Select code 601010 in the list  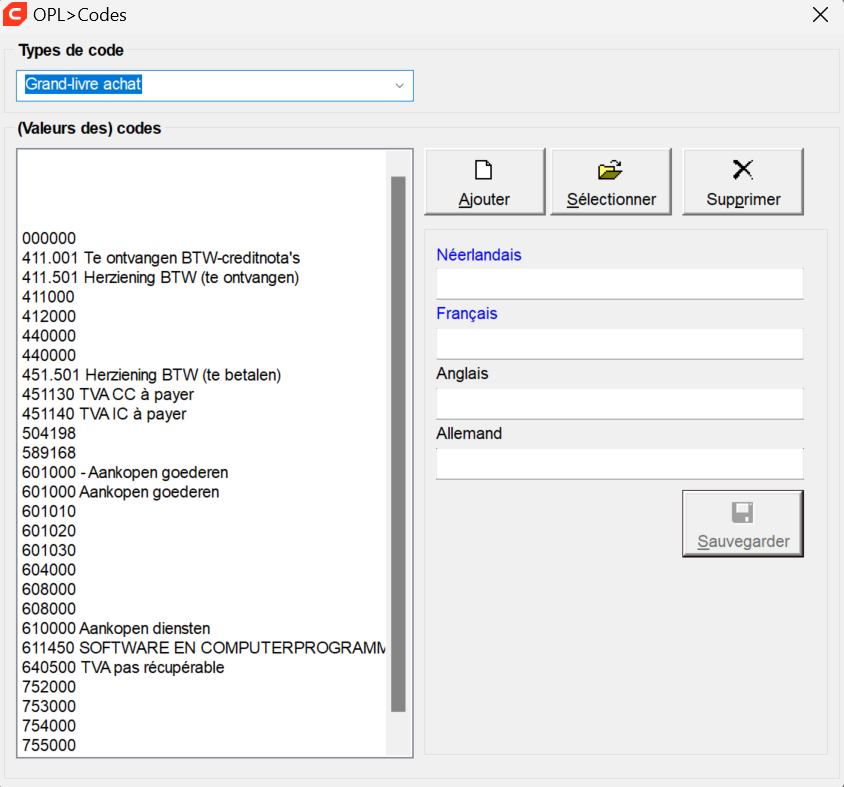[203, 511]
